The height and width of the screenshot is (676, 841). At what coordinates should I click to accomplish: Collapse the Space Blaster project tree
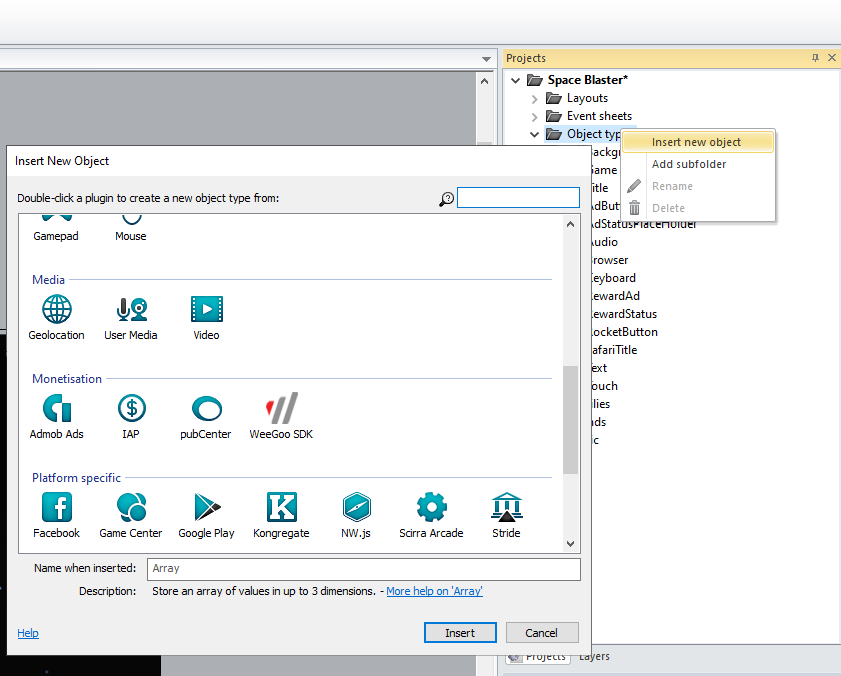(x=516, y=80)
